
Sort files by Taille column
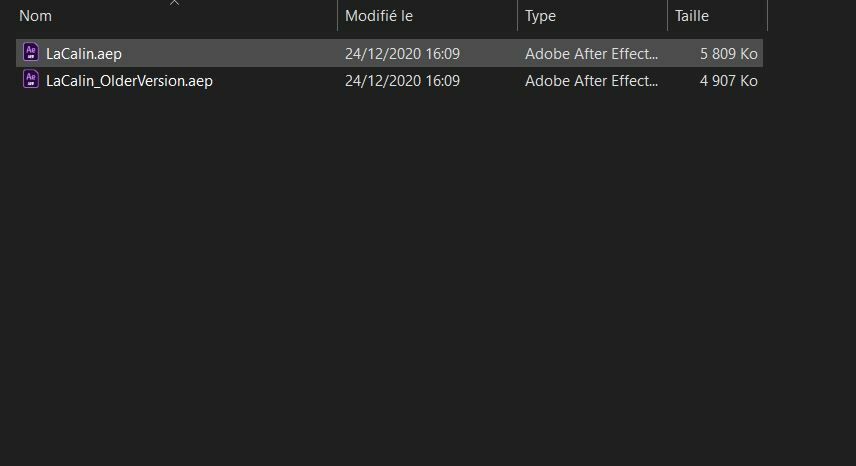click(692, 16)
